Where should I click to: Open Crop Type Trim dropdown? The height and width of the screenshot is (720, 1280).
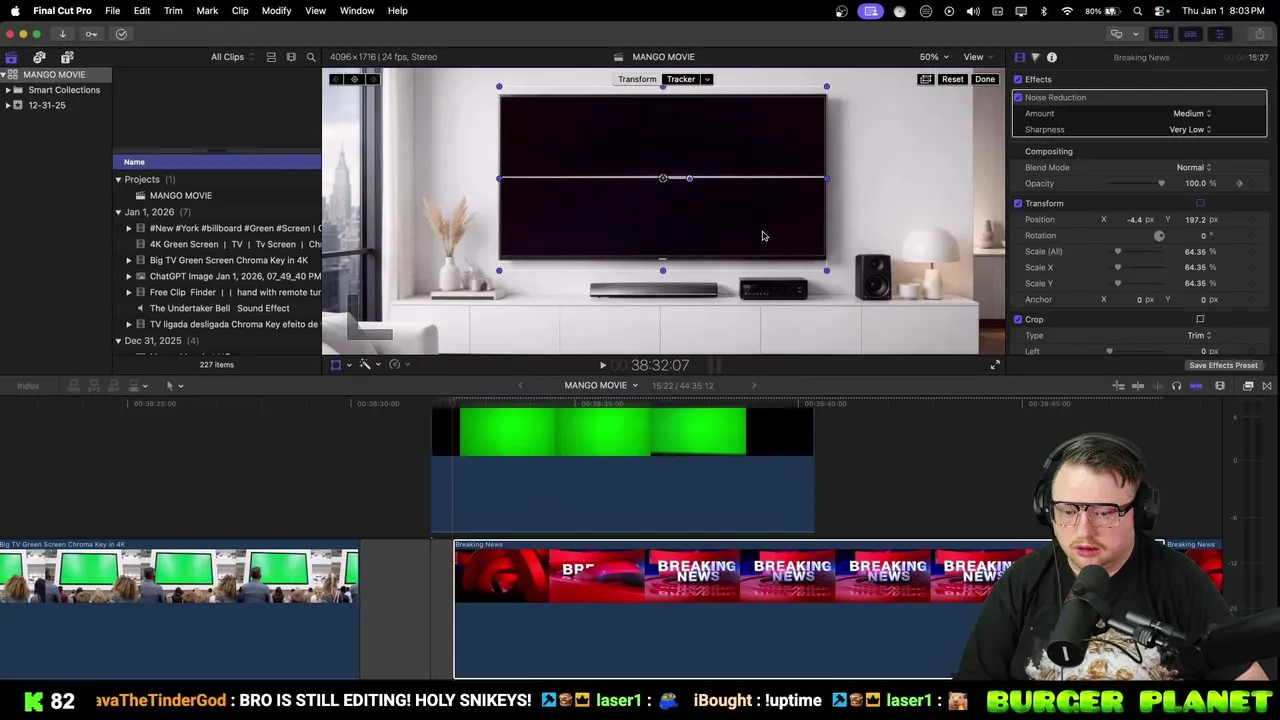click(x=1199, y=335)
